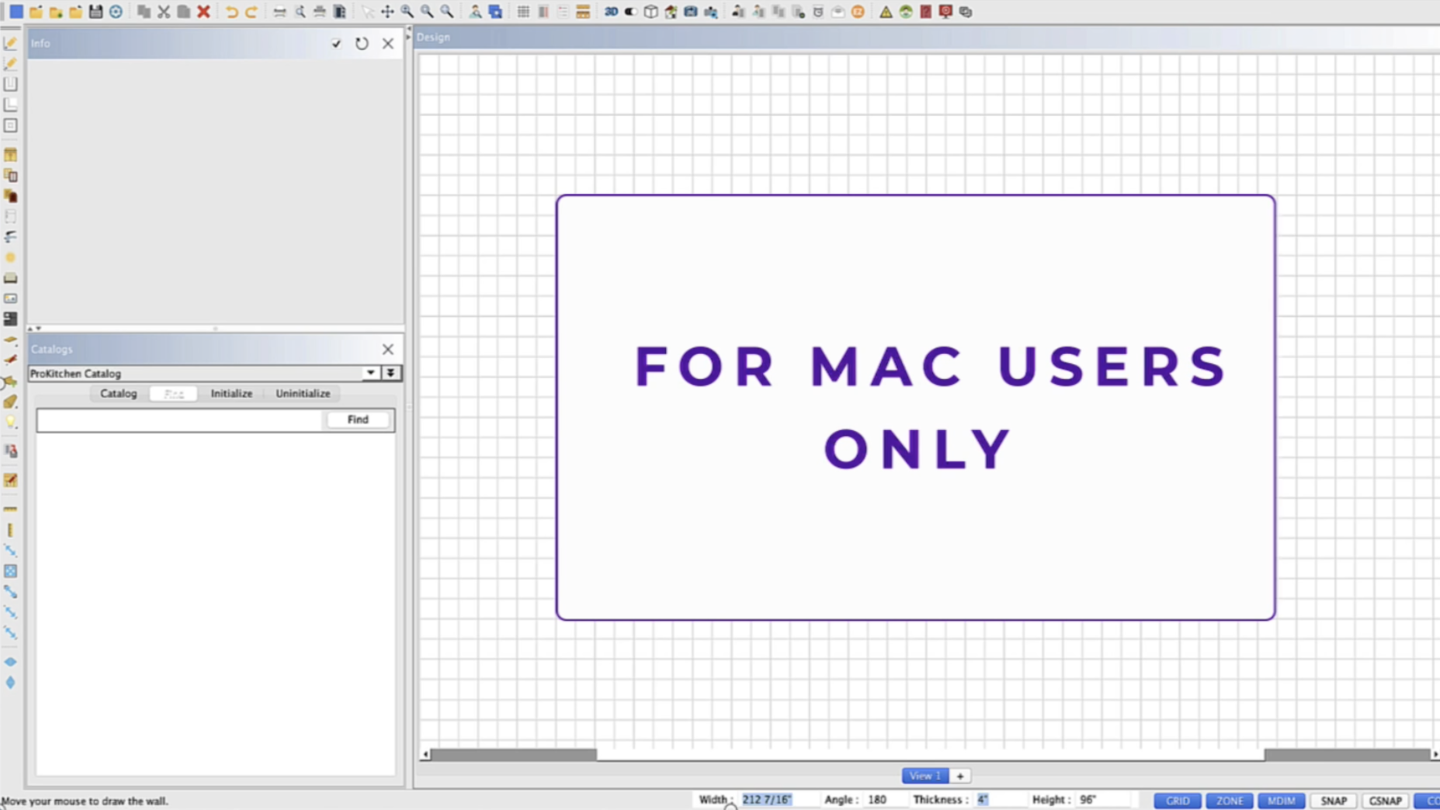
Task: Click the double-arrow button beside the catalog dropdown
Action: [391, 373]
